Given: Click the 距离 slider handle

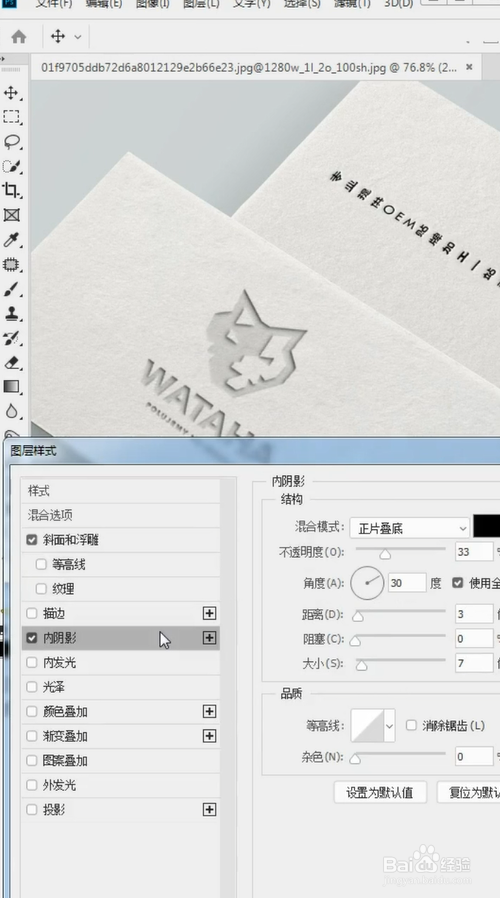Looking at the screenshot, I should [357, 616].
